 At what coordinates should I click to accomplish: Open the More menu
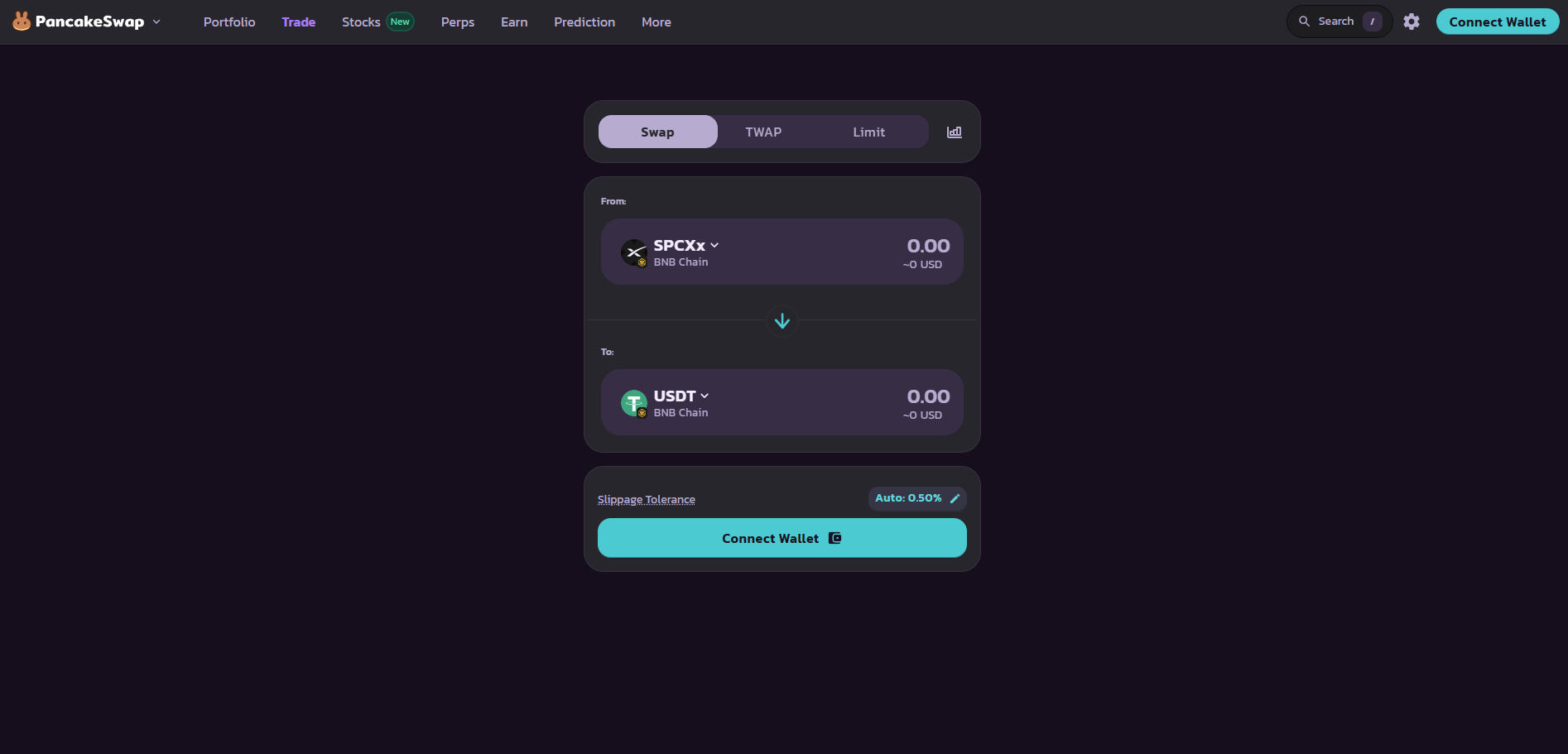(x=657, y=22)
